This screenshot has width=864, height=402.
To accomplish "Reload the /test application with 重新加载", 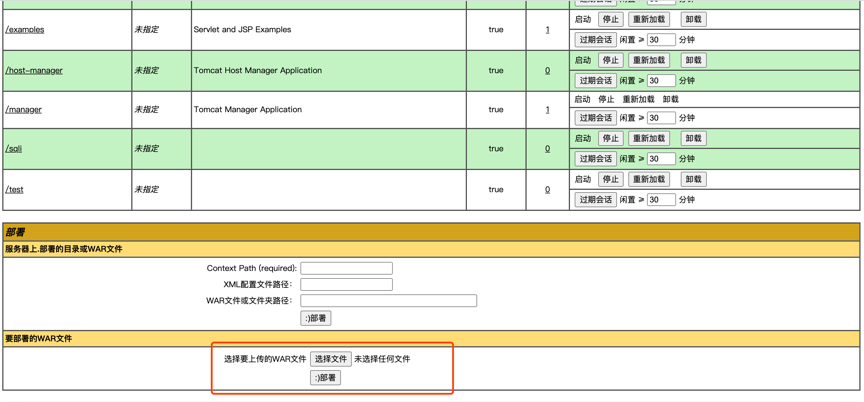I will click(649, 180).
